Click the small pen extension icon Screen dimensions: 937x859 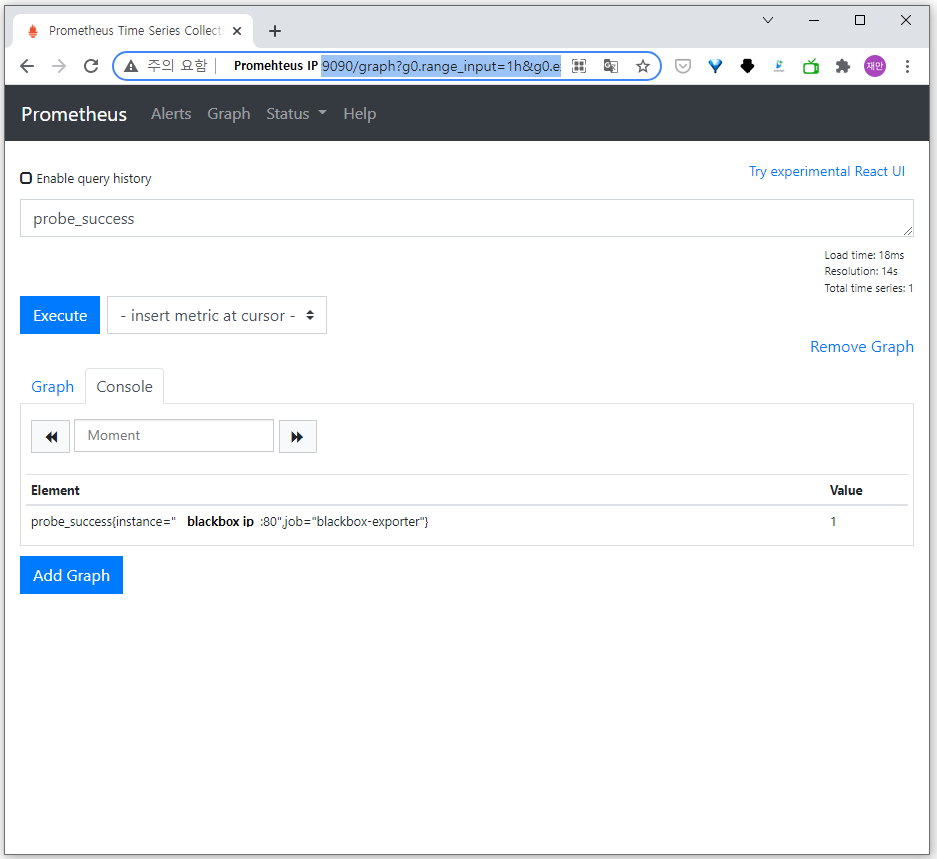pyautogui.click(x=779, y=66)
